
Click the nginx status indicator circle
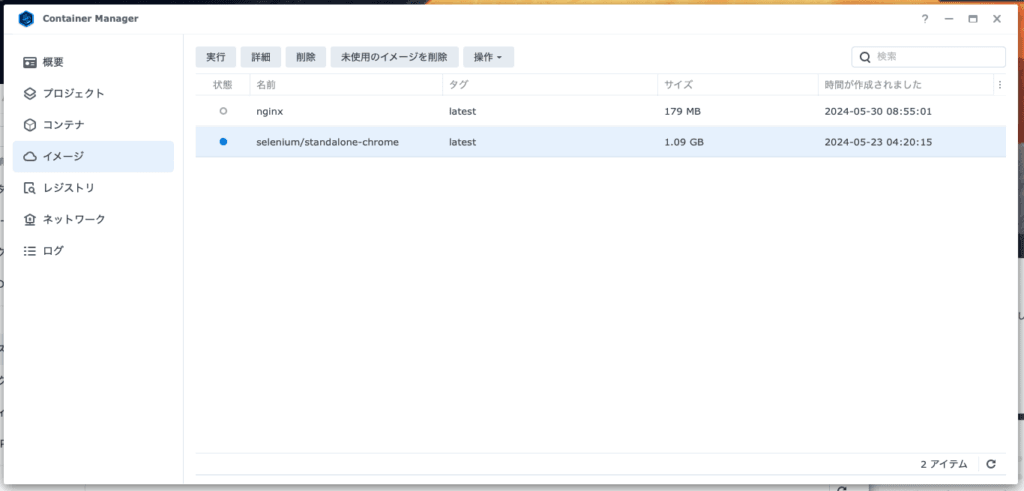point(223,111)
